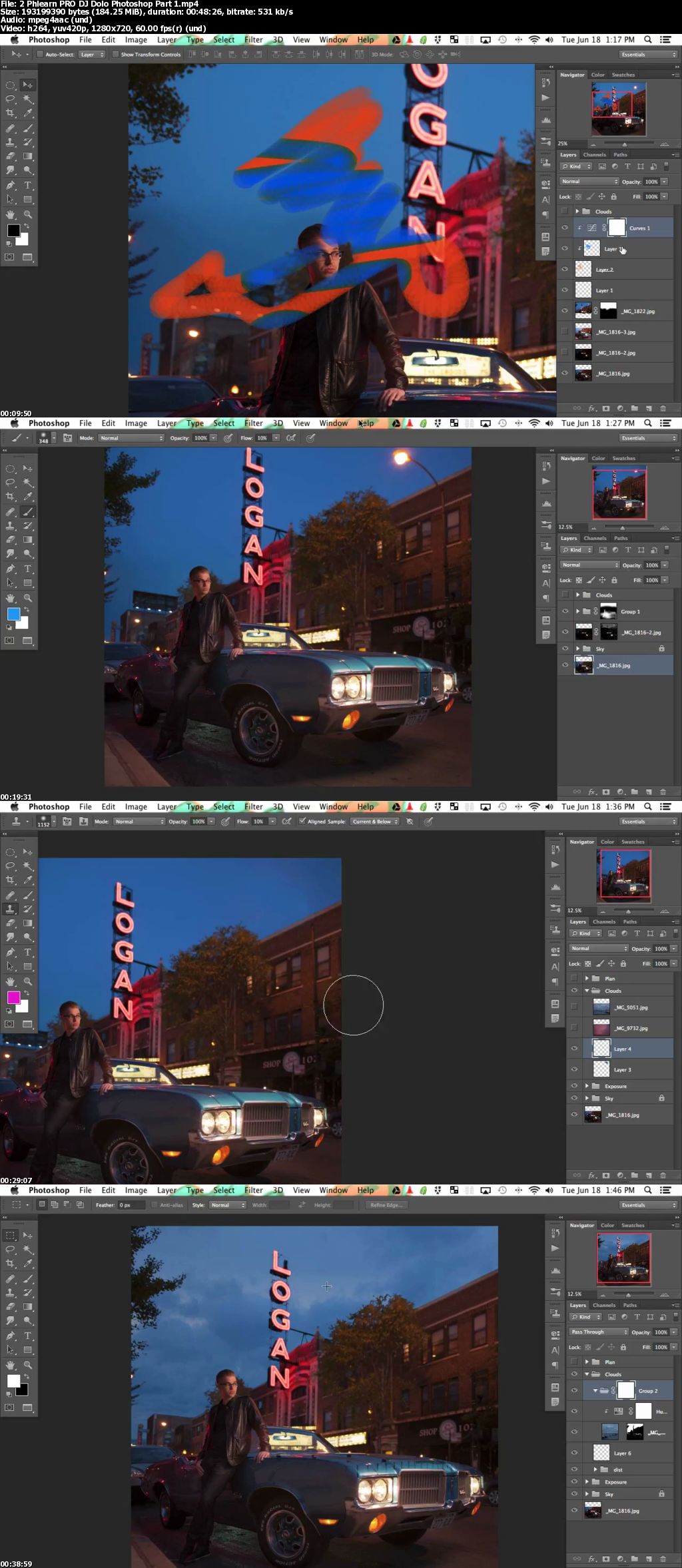The image size is (682, 1568).
Task: Open the Filter menu in the 1:17 PM frame
Action: [253, 40]
